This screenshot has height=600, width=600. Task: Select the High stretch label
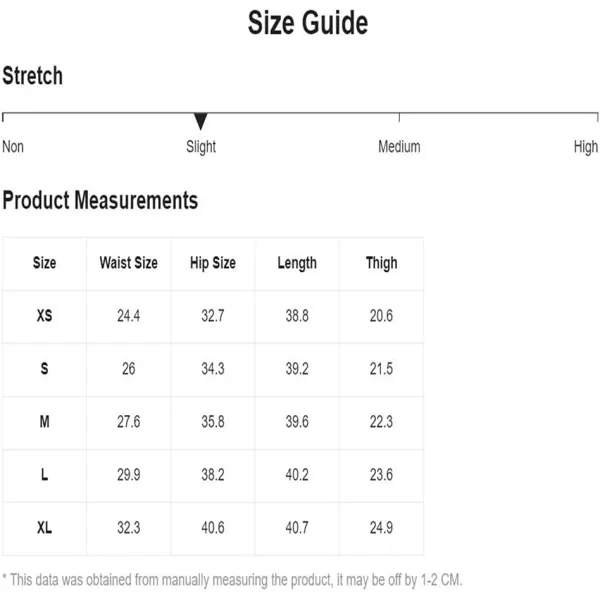[585, 147]
